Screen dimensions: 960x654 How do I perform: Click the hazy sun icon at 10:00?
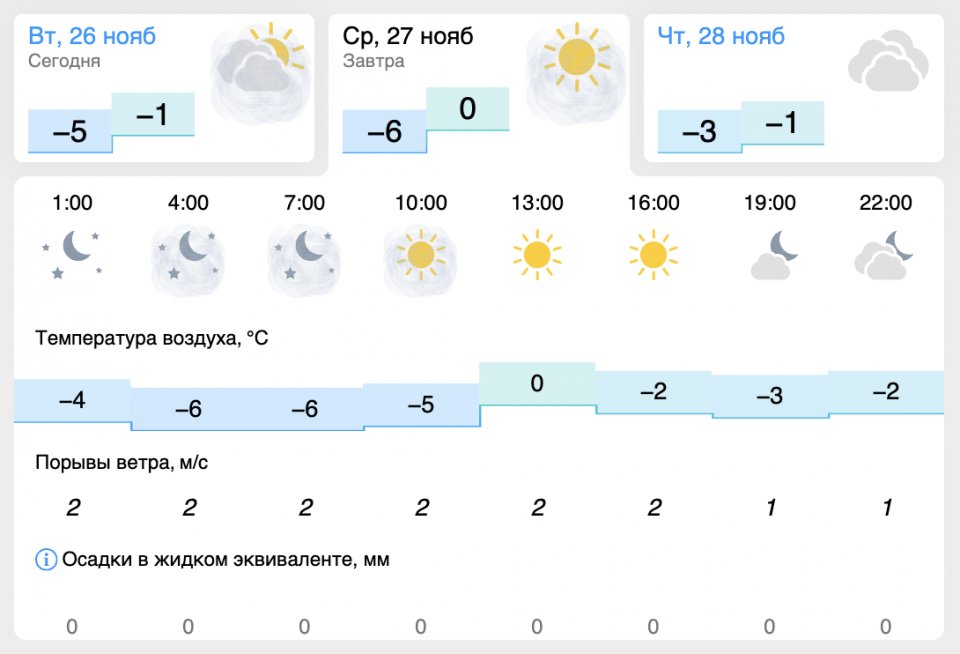(420, 256)
